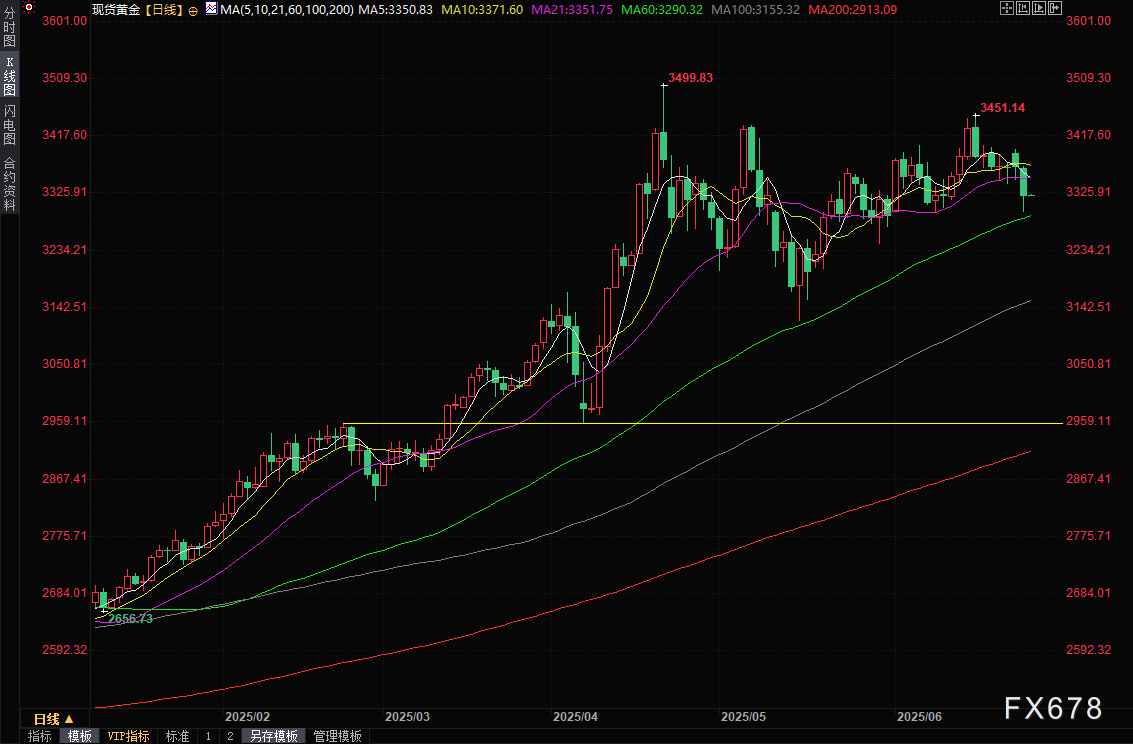This screenshot has width=1133, height=744.
Task: Expand the 日线 period selector
Action: point(54,719)
